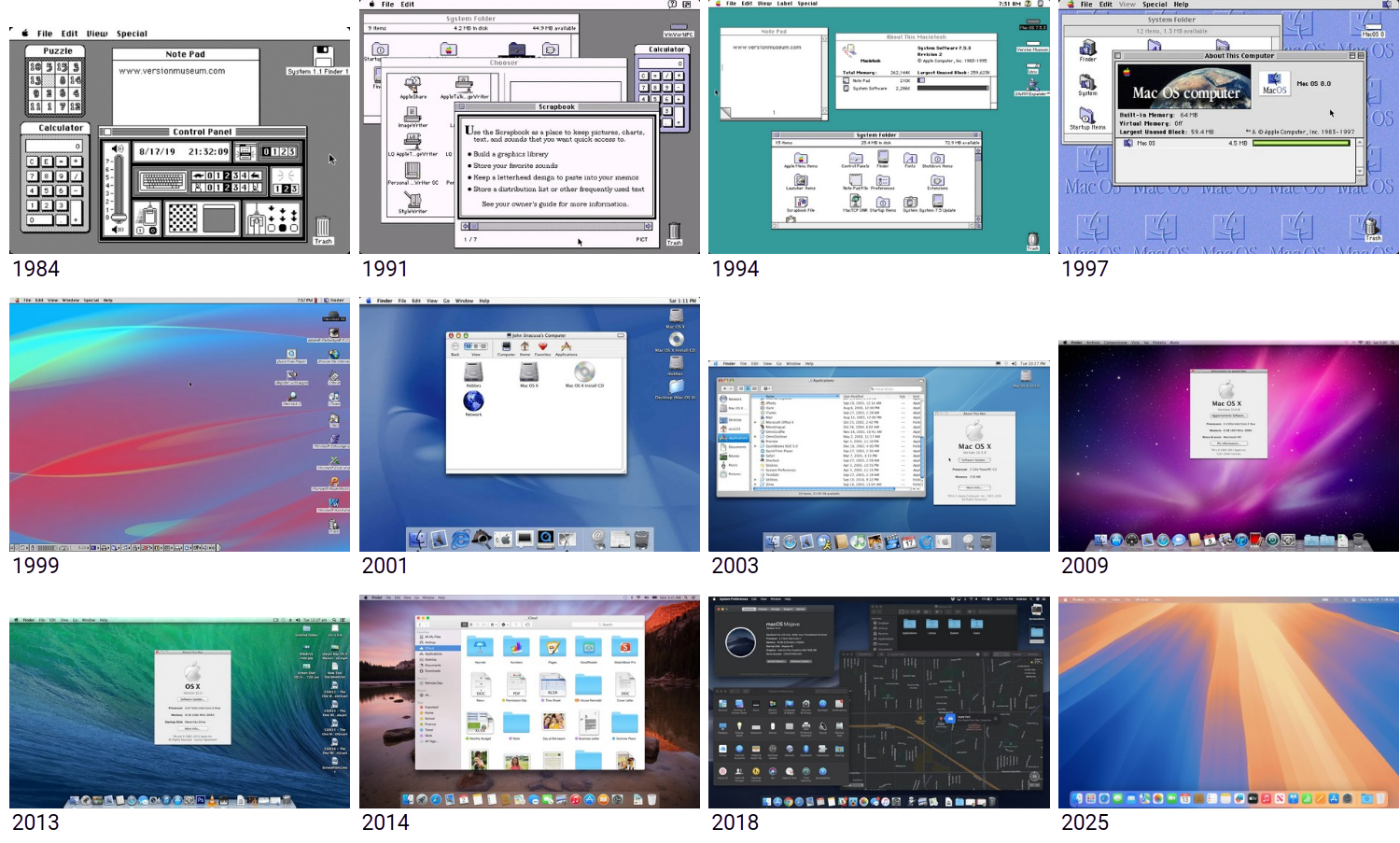Click the volume slider in Control Panel
The width and height of the screenshot is (1400, 843).
(119, 188)
